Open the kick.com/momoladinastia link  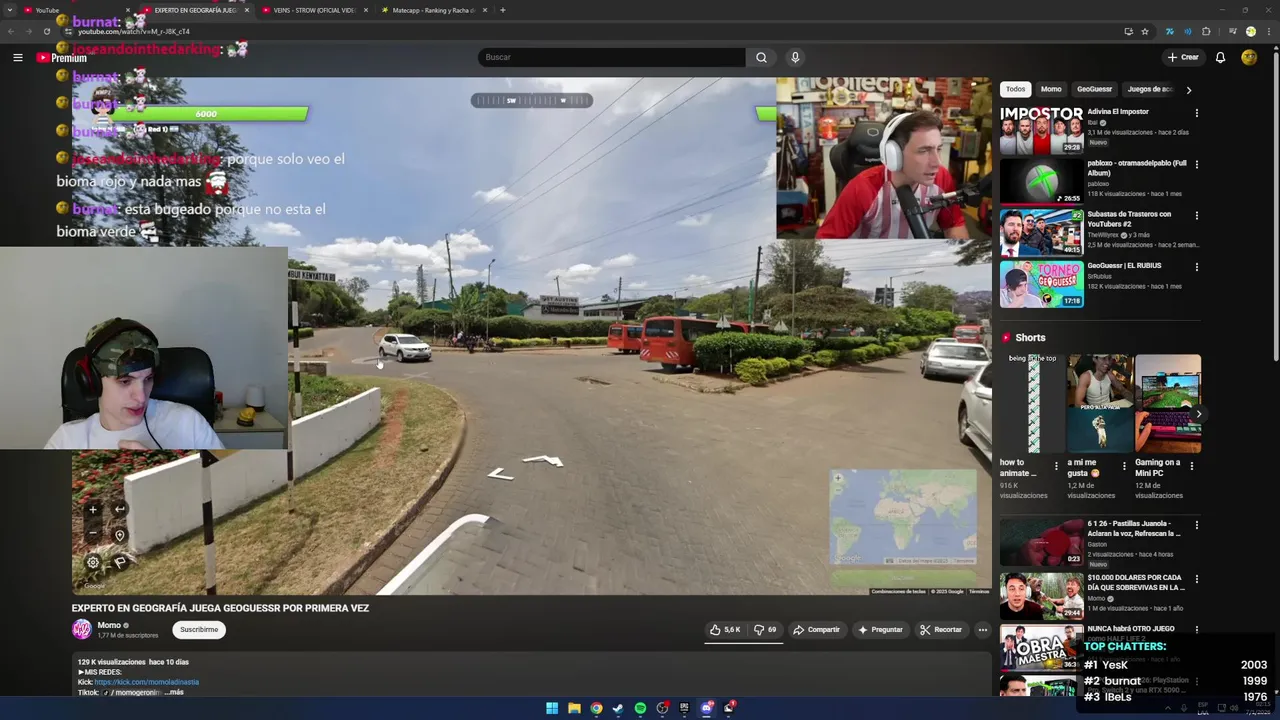146,682
